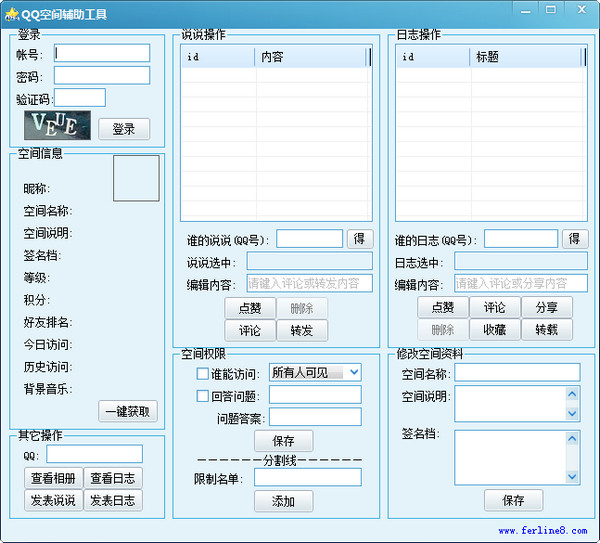The height and width of the screenshot is (543, 600).
Task: Enable the 谁能访问 checkbox
Action: point(202,374)
